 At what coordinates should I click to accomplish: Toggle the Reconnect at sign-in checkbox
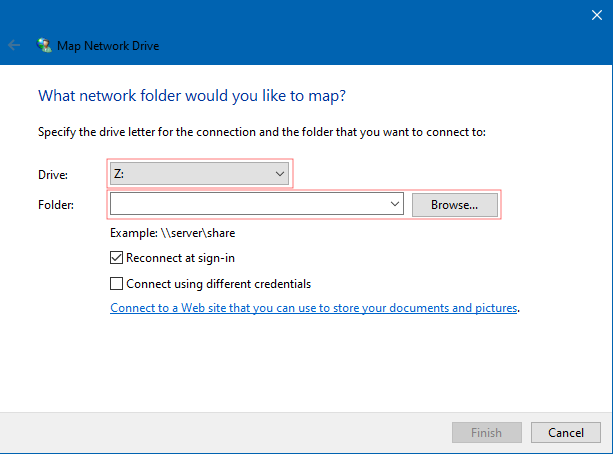[x=117, y=258]
